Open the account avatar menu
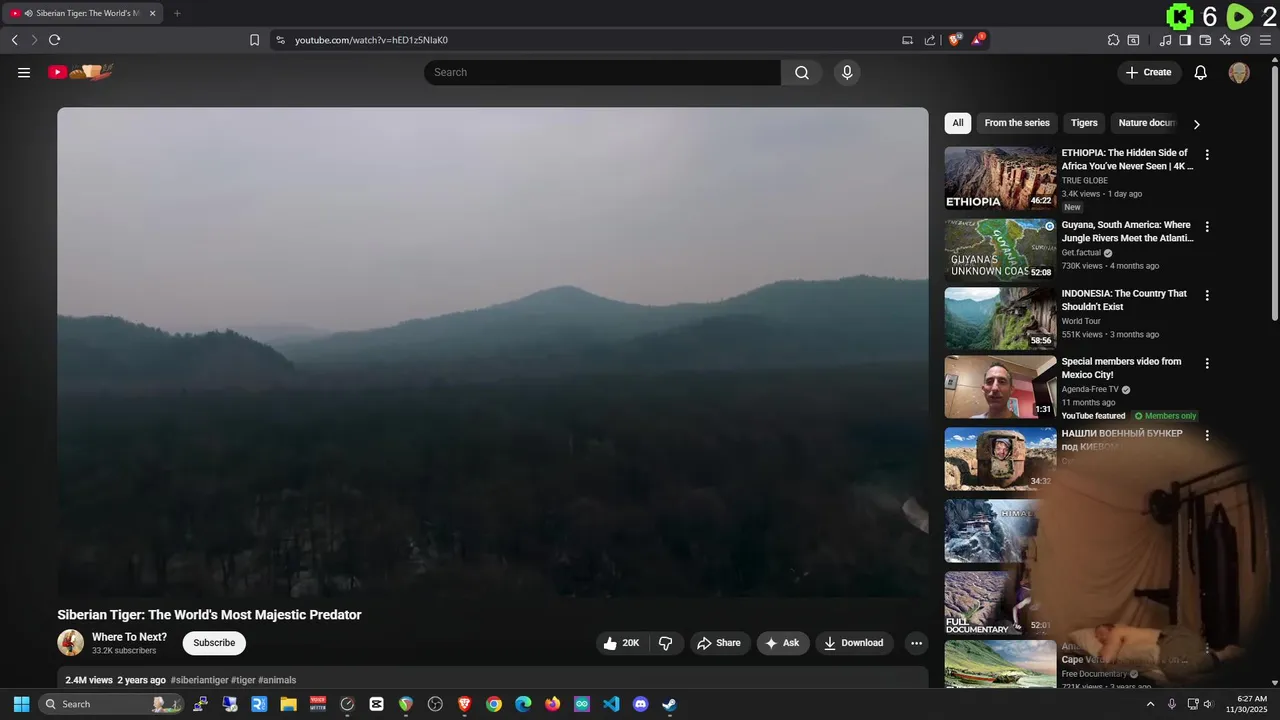This screenshot has height=720, width=1280. click(1239, 72)
